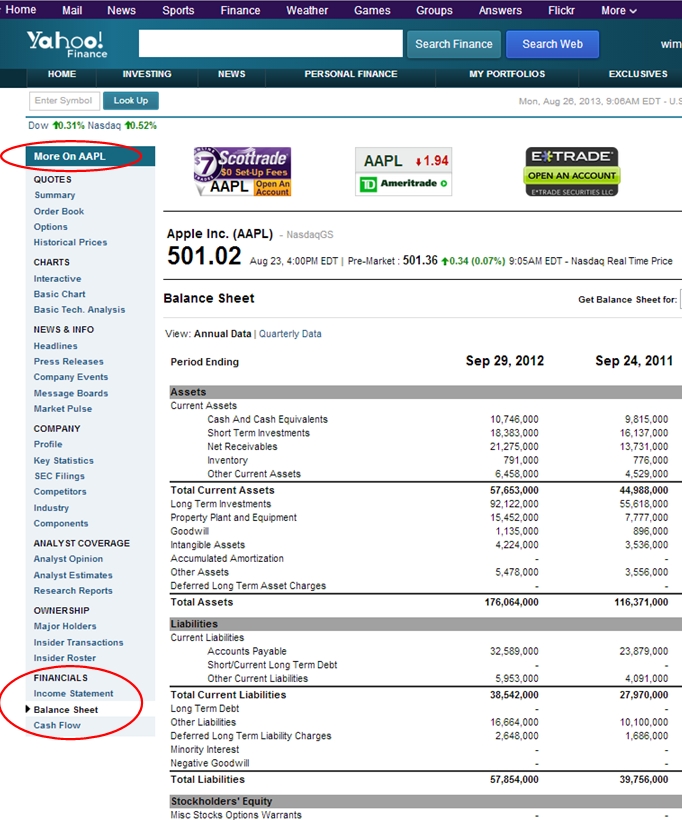Go to Sports in top bar

[x=178, y=10]
